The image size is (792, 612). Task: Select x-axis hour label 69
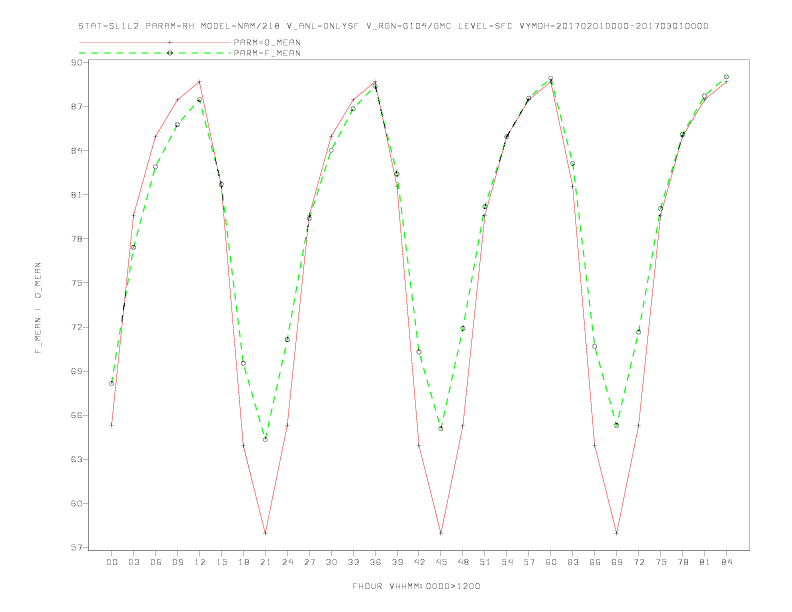pos(617,562)
